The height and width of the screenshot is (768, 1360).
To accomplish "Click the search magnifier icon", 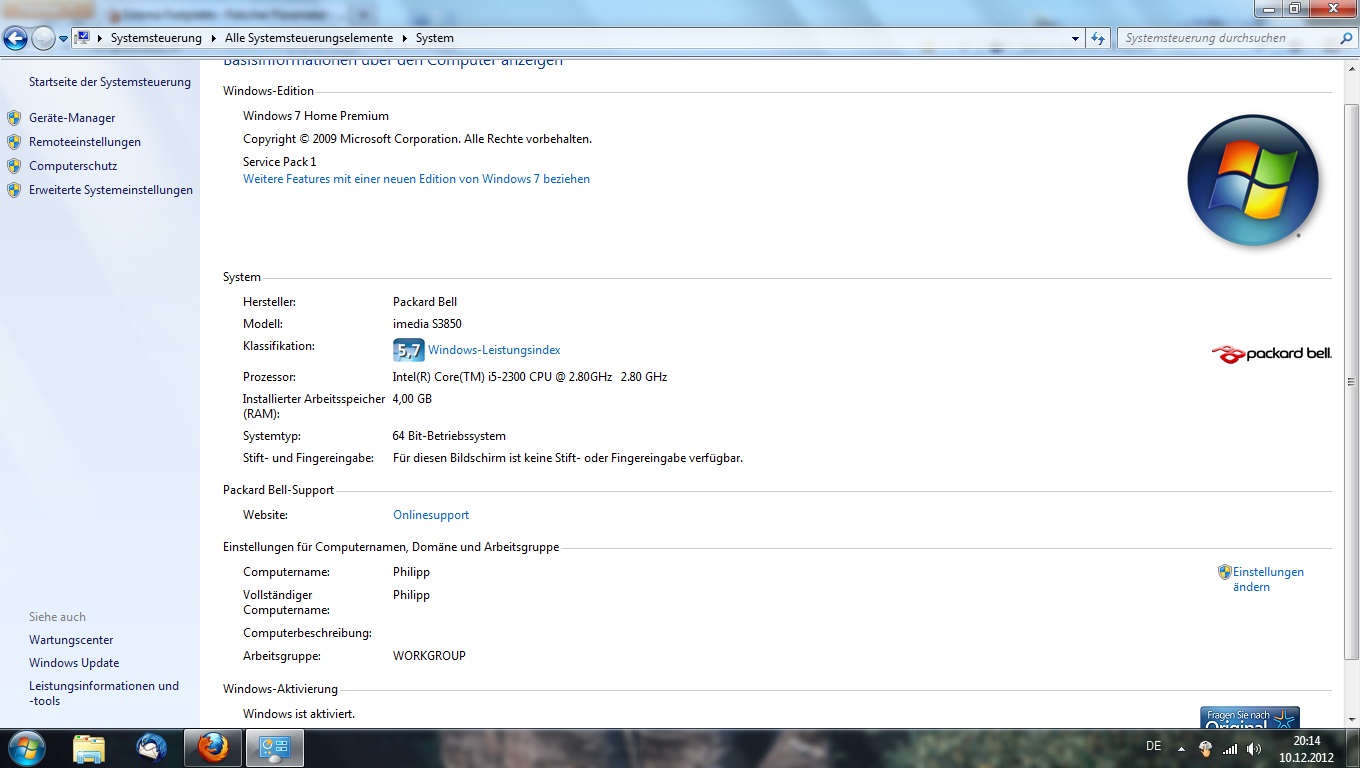I will click(x=1346, y=38).
